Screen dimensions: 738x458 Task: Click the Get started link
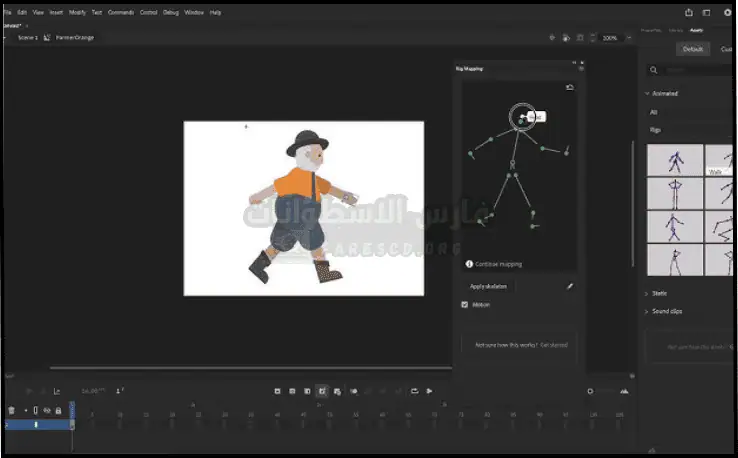pos(554,344)
